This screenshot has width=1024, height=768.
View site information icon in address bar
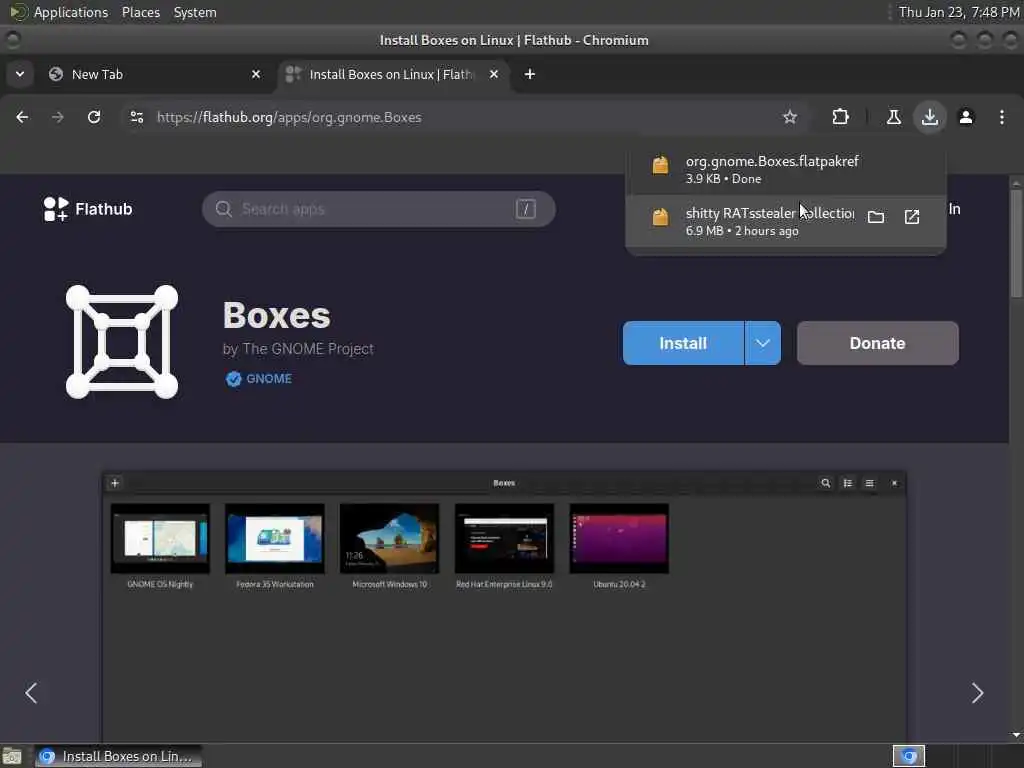coord(136,117)
